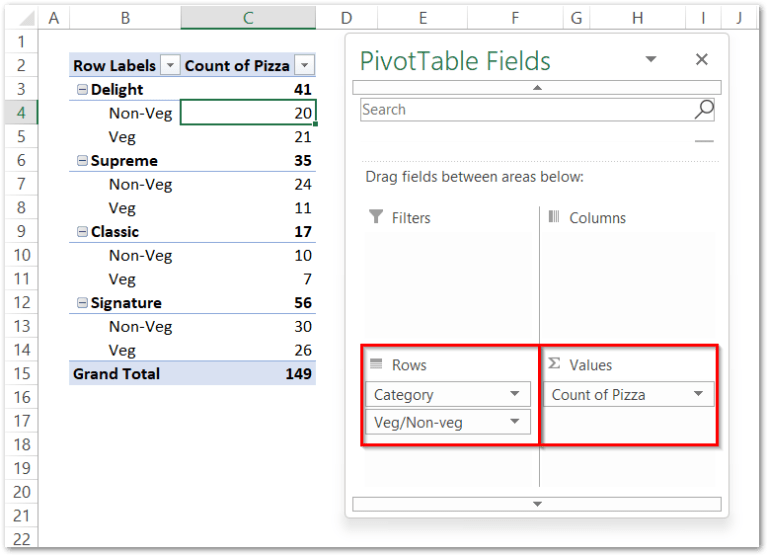This screenshot has width=768, height=556.
Task: Close the PivotTable Fields pane
Action: click(701, 59)
